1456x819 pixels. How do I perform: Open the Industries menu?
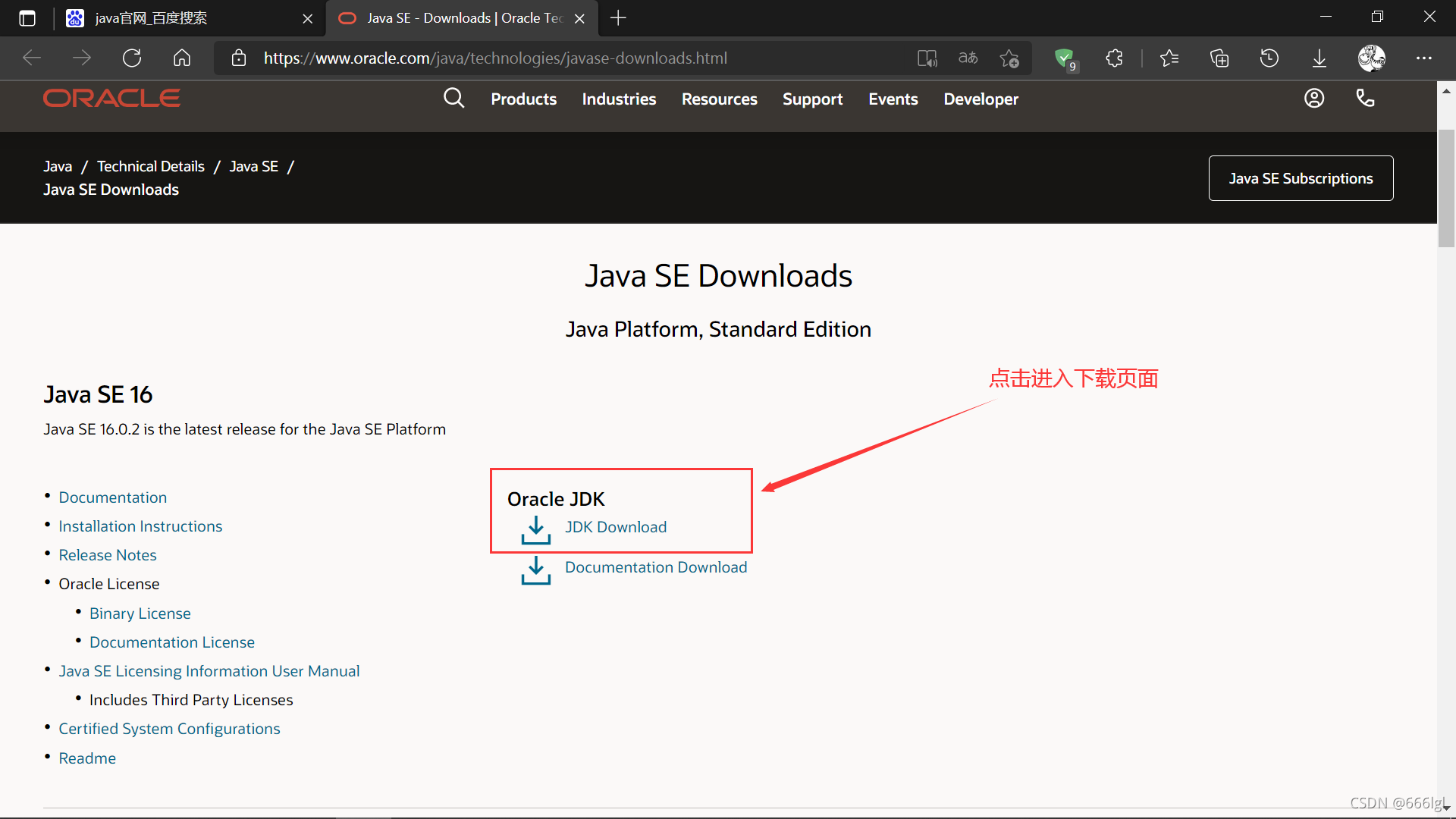[x=619, y=99]
